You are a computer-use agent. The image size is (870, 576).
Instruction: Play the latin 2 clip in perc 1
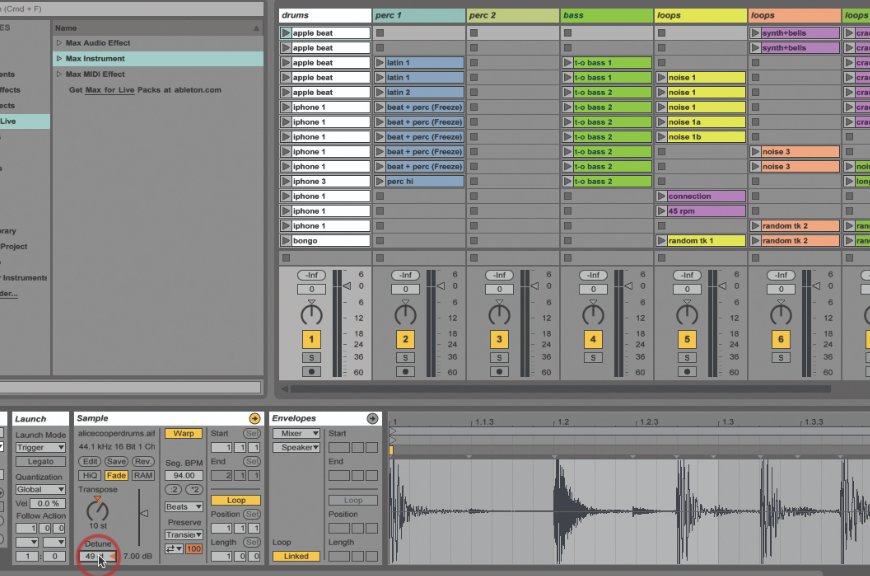pos(380,92)
